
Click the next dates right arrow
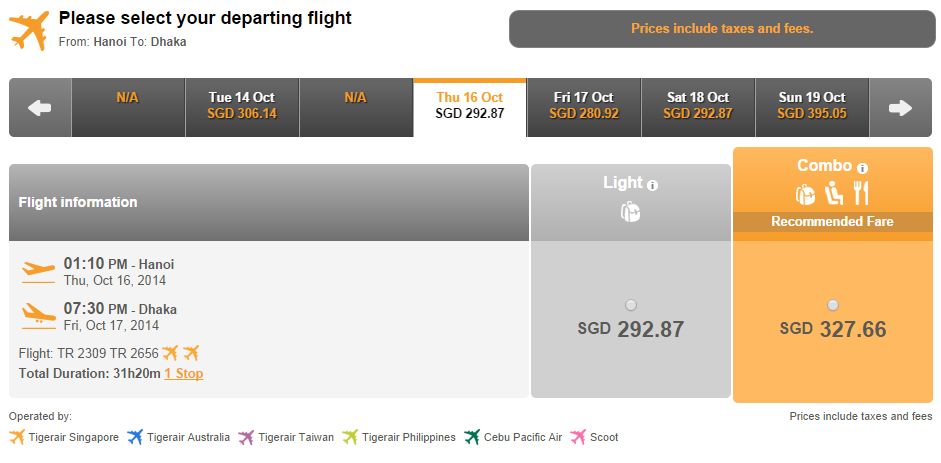point(900,108)
